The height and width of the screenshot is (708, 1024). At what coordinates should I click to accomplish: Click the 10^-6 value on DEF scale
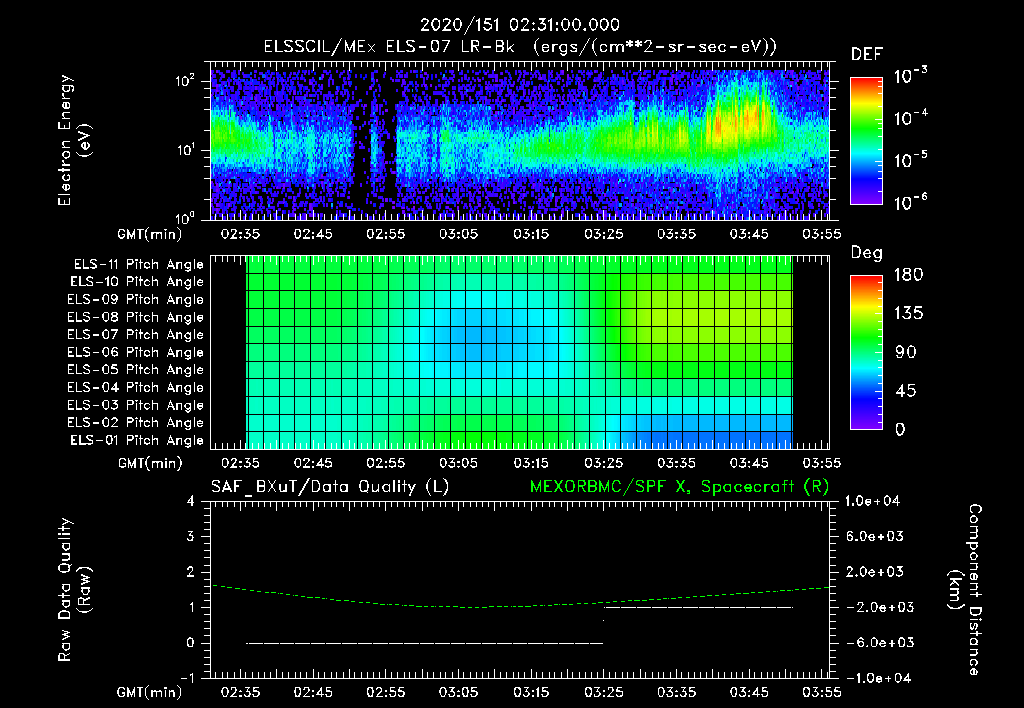[910, 202]
